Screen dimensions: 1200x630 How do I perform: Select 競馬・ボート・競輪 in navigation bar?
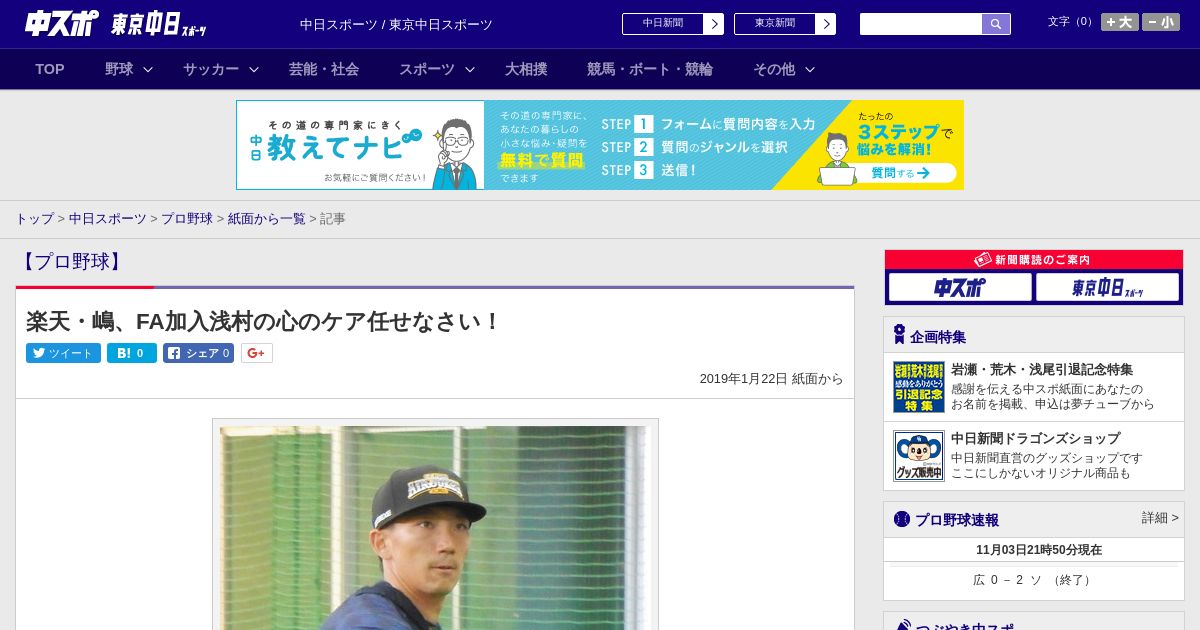tap(650, 69)
